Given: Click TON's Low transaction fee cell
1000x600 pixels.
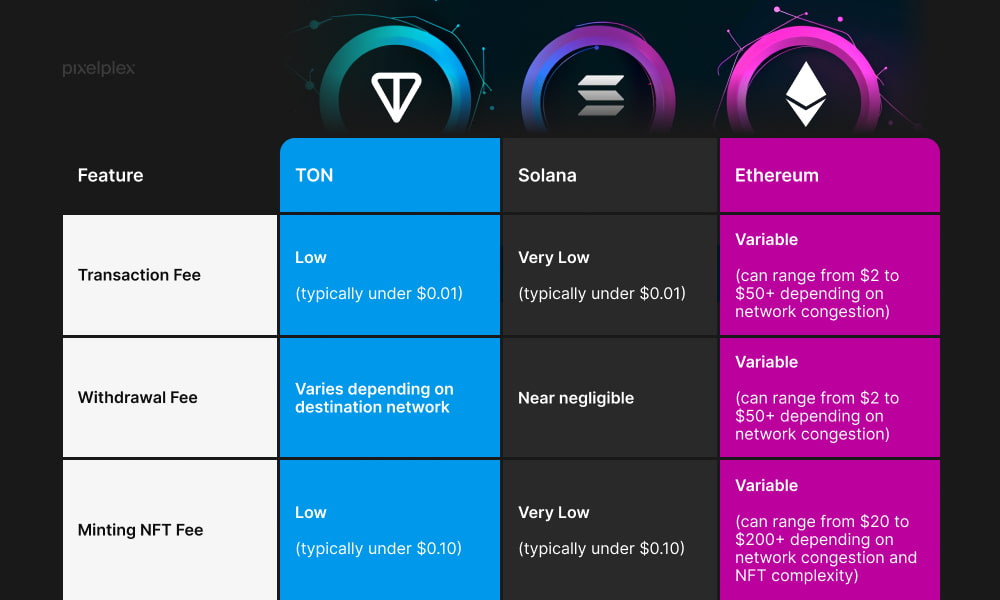Looking at the screenshot, I should click(390, 275).
